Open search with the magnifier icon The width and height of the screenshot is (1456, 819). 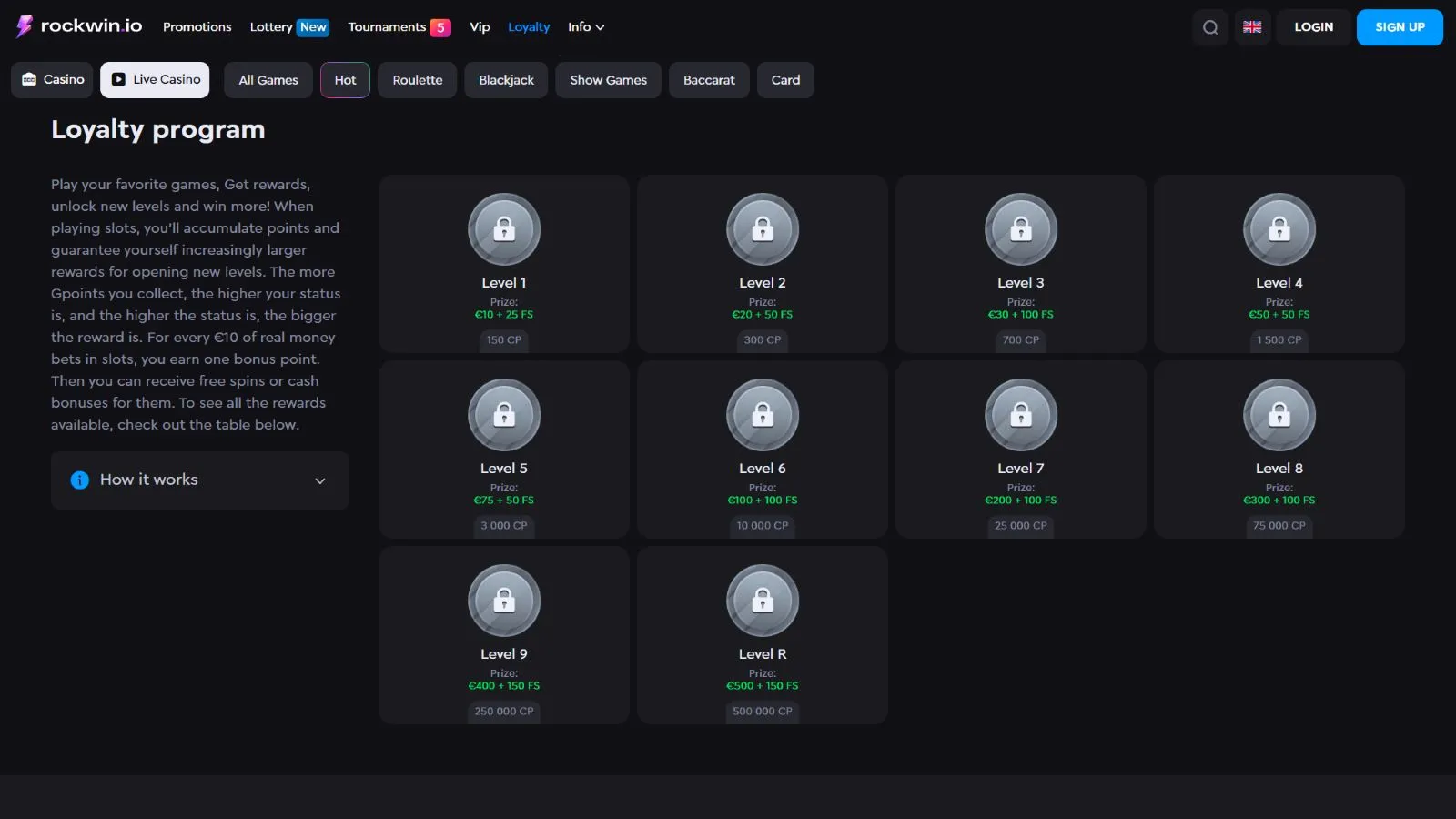click(x=1210, y=27)
